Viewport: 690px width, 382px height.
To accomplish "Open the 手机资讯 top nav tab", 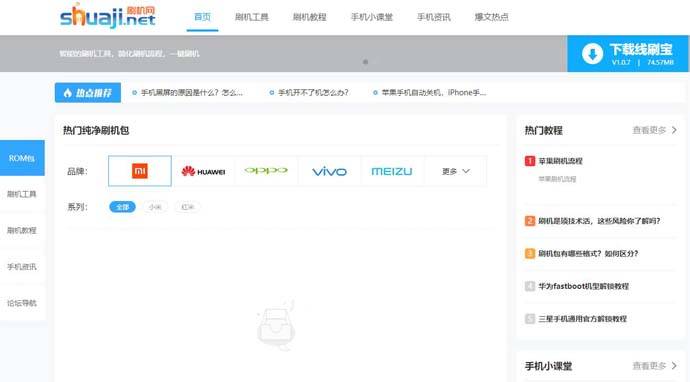I will point(433,17).
